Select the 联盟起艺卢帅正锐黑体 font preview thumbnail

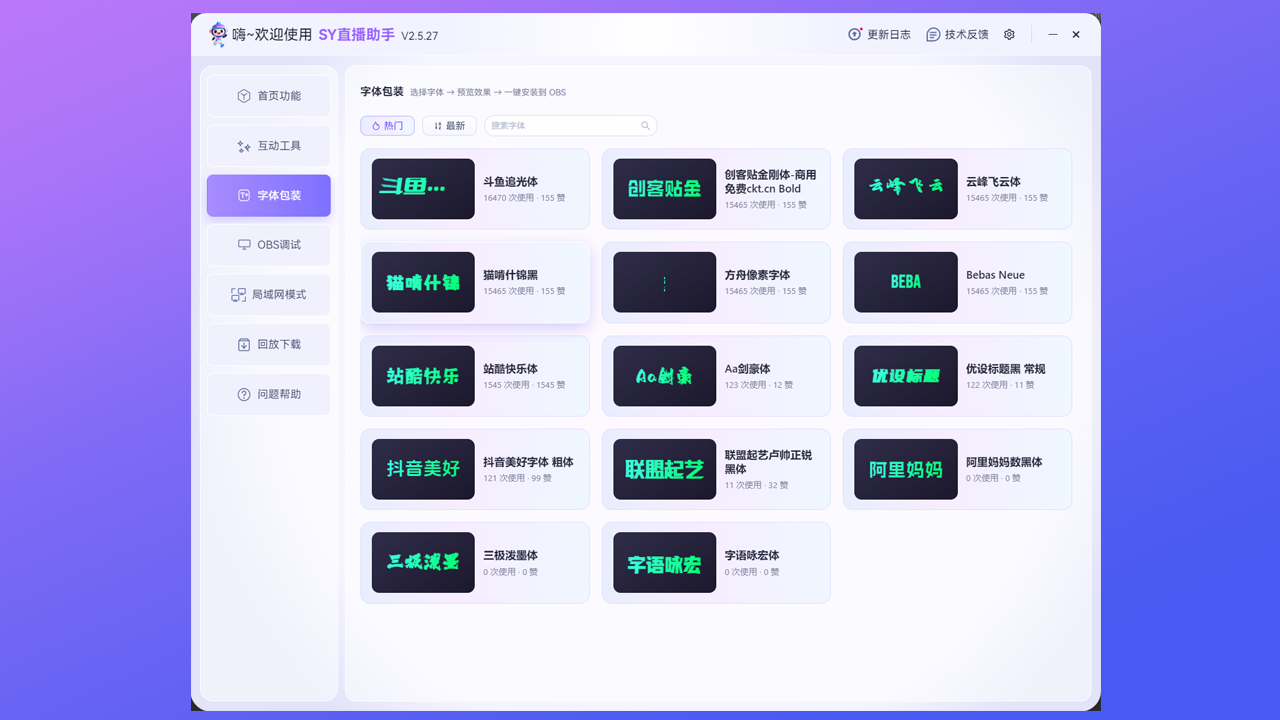tap(665, 469)
